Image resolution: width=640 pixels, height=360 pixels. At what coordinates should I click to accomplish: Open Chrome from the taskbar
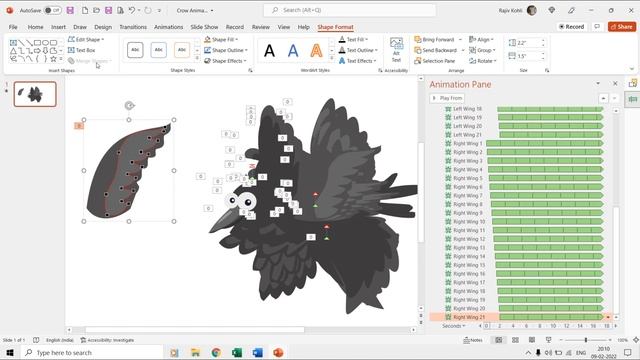[216, 352]
